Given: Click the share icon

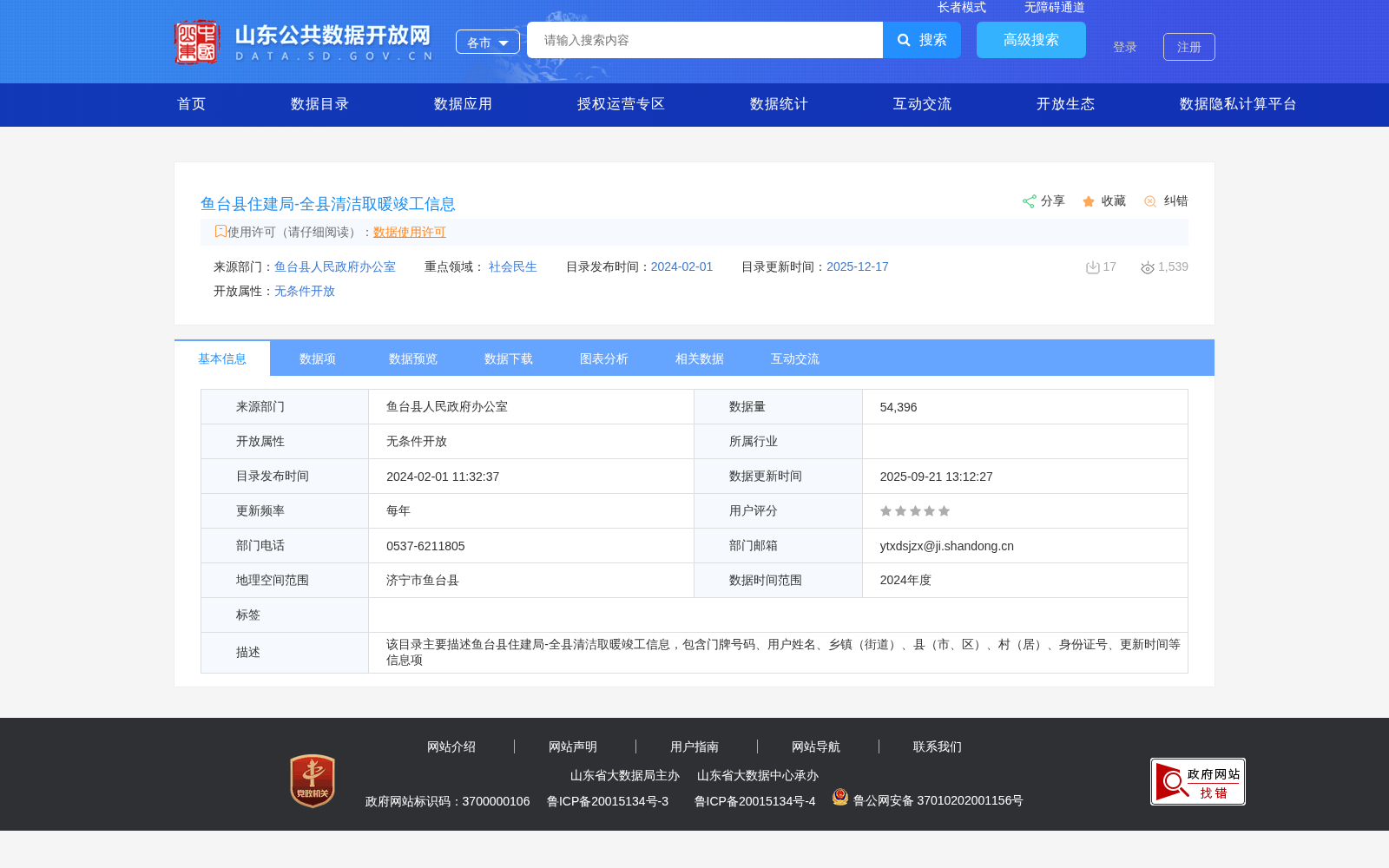Looking at the screenshot, I should click(x=1029, y=201).
